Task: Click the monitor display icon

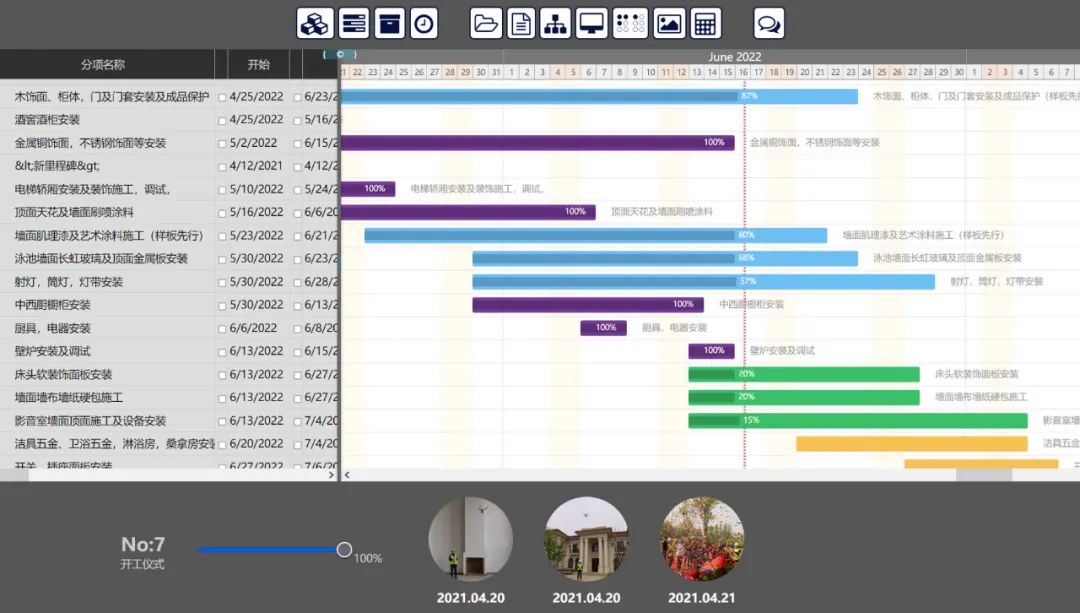Action: 592,23
